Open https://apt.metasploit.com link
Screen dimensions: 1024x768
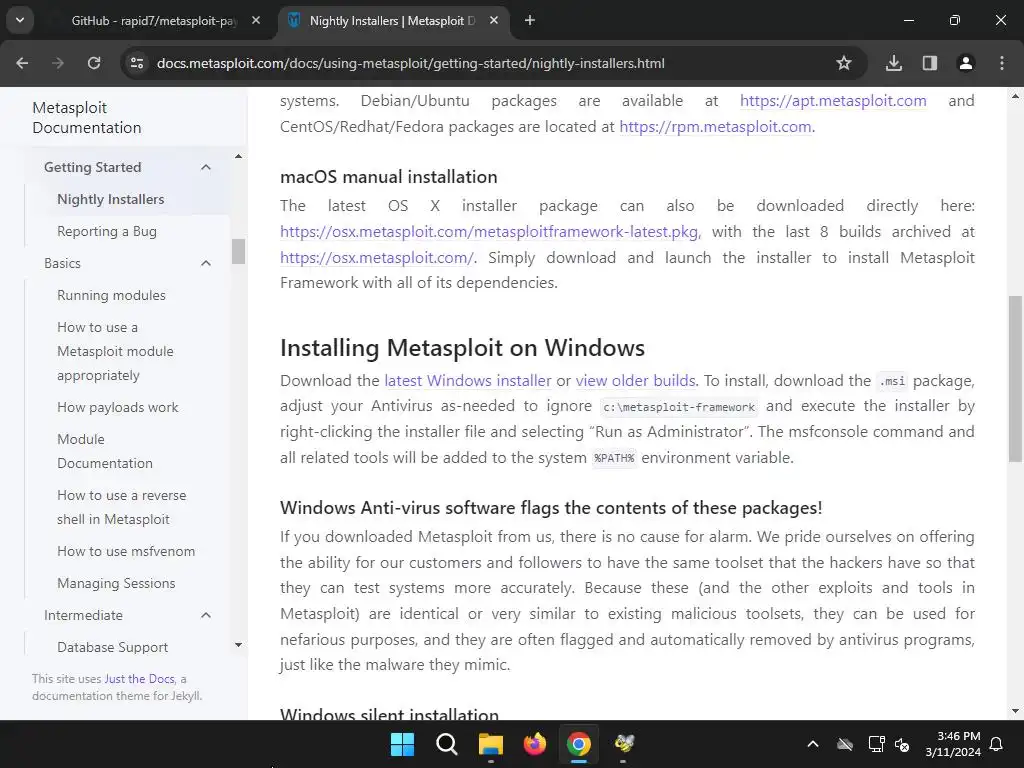(833, 101)
